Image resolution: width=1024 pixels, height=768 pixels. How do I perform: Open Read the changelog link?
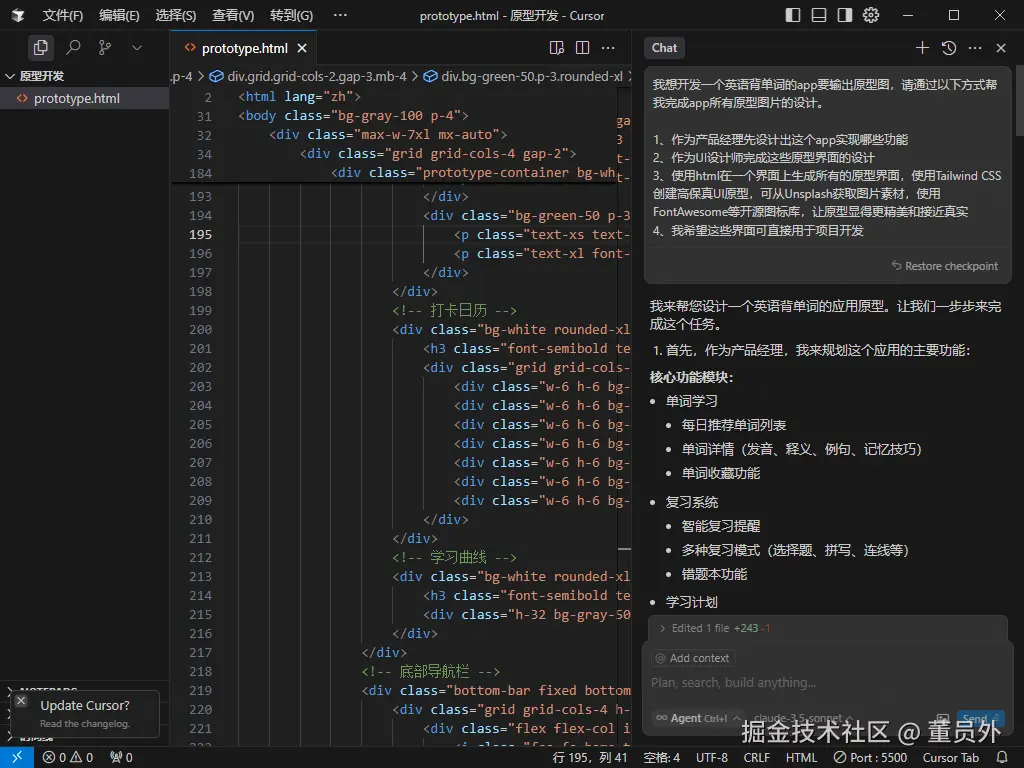click(x=85, y=724)
